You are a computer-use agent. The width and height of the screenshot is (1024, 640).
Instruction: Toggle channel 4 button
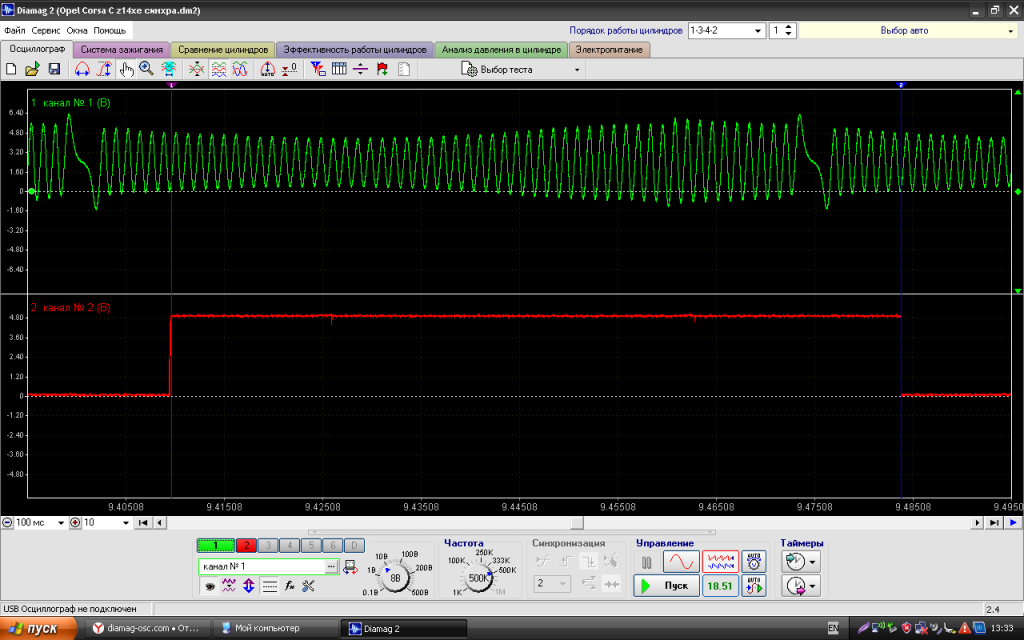coord(289,545)
